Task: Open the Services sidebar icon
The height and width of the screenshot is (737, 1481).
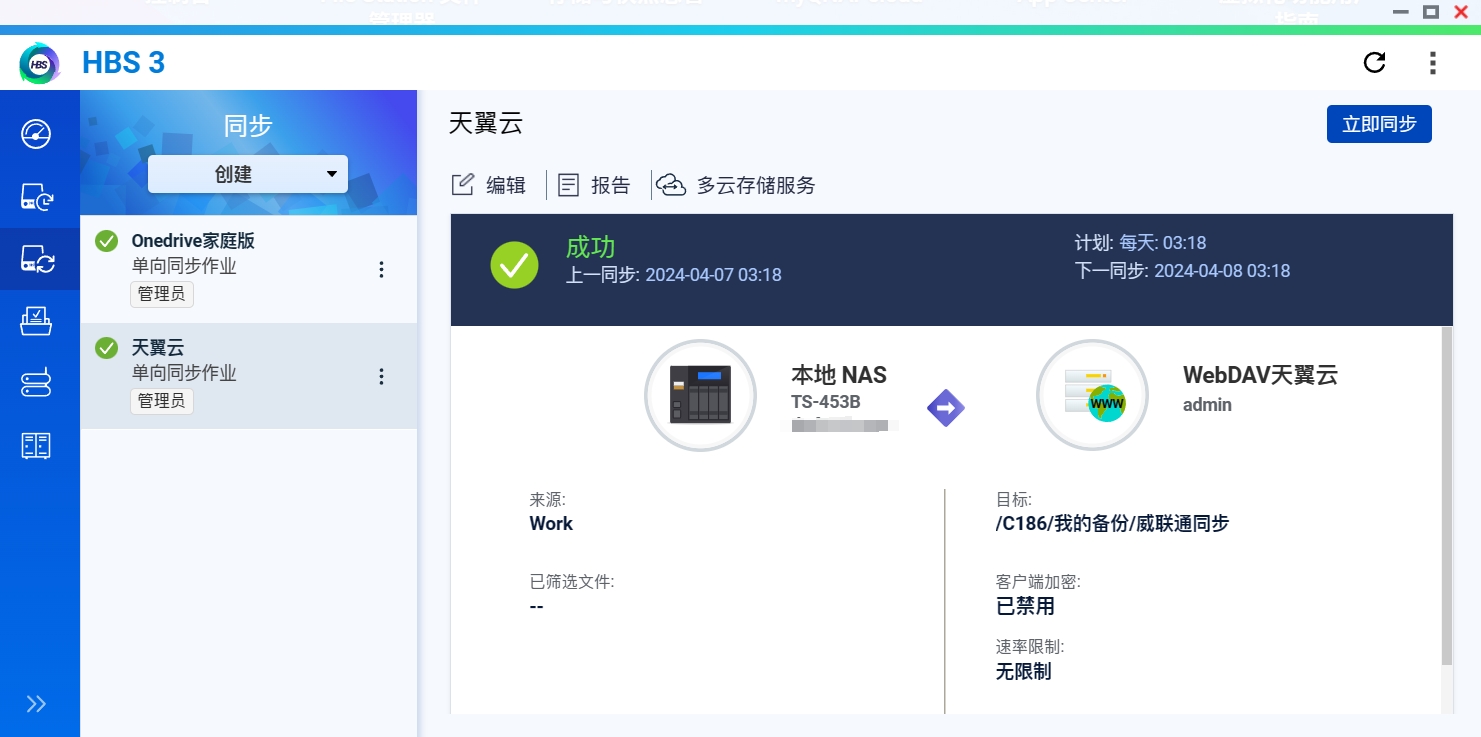Action: coord(37,445)
